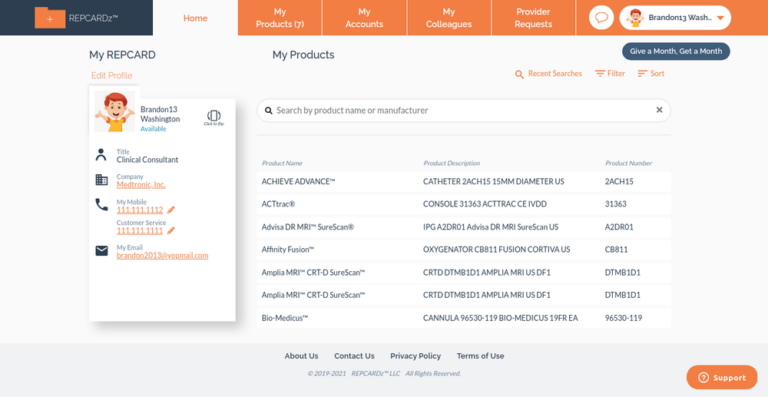Clear the product search with the X icon
The image size is (768, 397).
(x=659, y=110)
